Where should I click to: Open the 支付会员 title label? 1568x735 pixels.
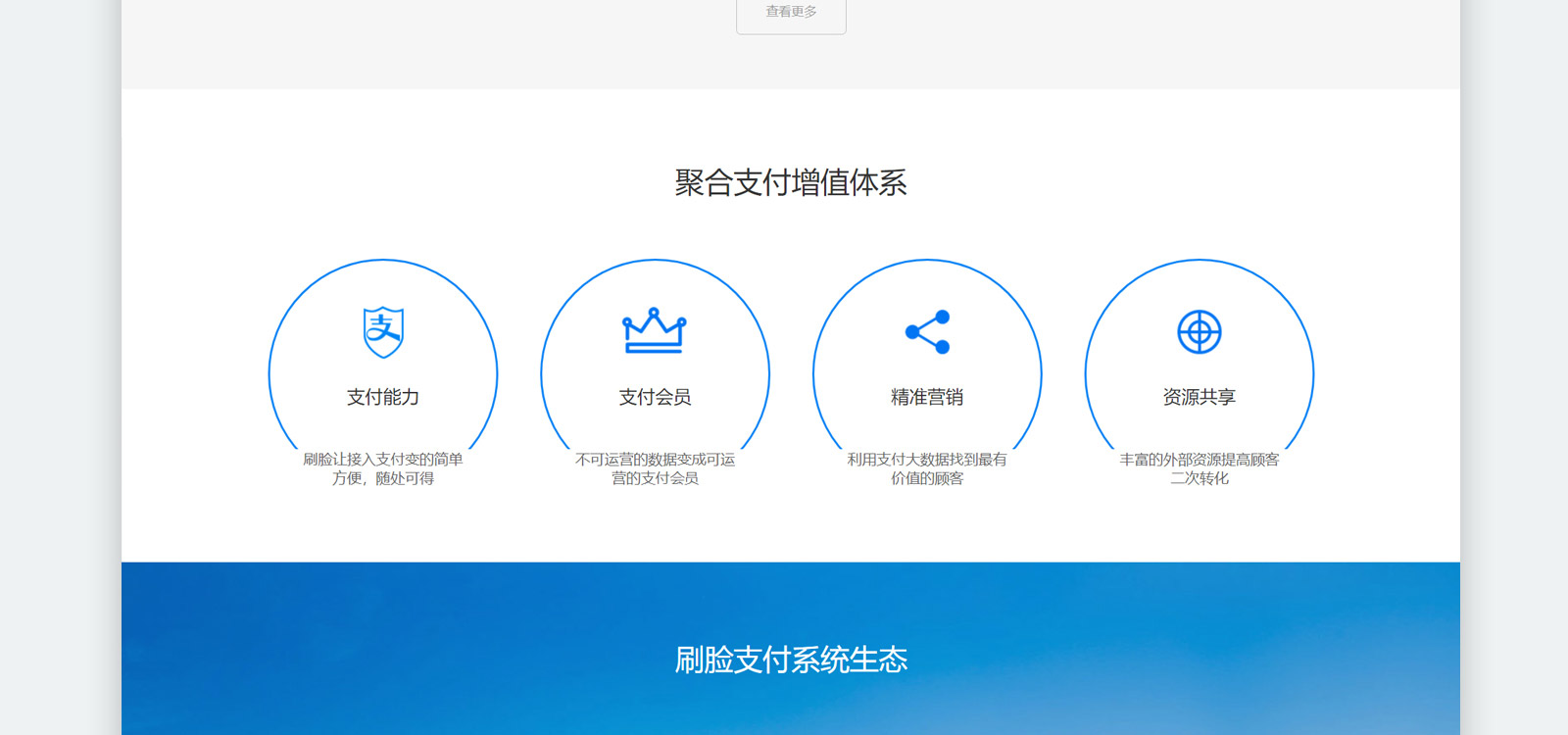pos(655,397)
